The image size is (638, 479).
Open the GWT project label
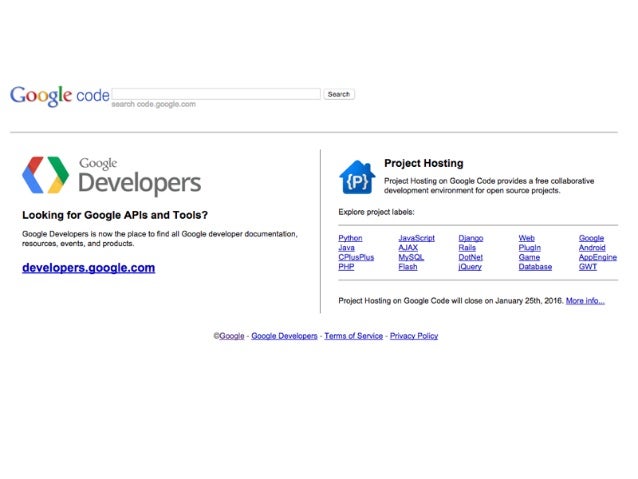(x=588, y=267)
